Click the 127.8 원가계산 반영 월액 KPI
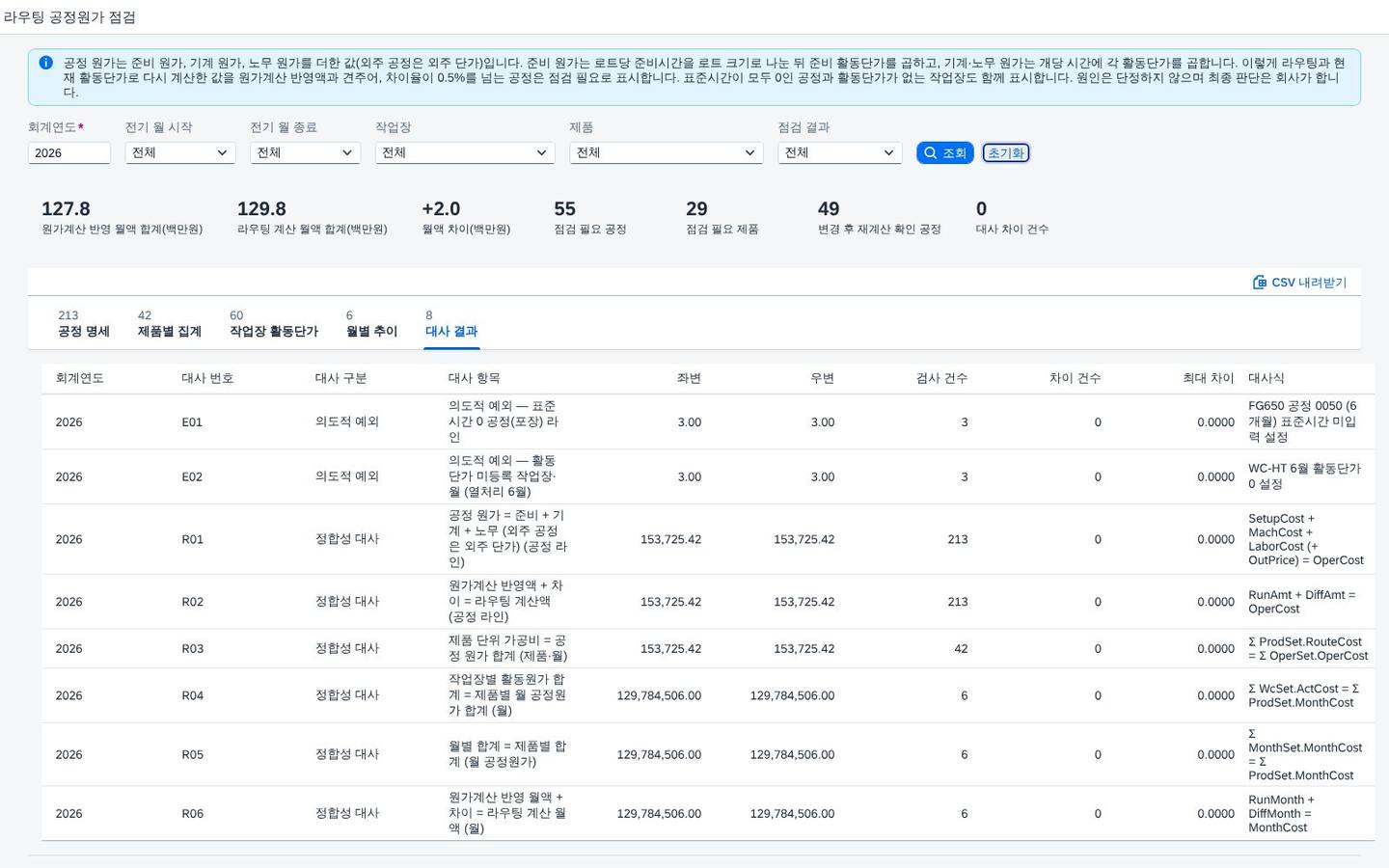This screenshot has width=1389, height=868. 122,218
